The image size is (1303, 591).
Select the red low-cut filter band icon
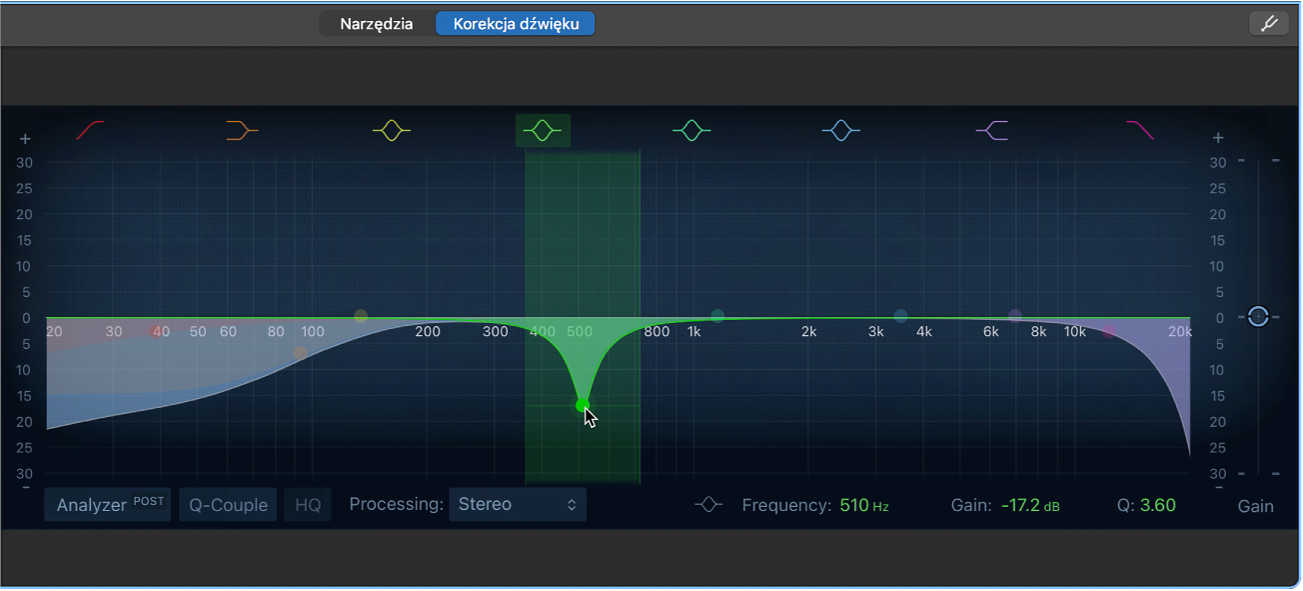90,130
